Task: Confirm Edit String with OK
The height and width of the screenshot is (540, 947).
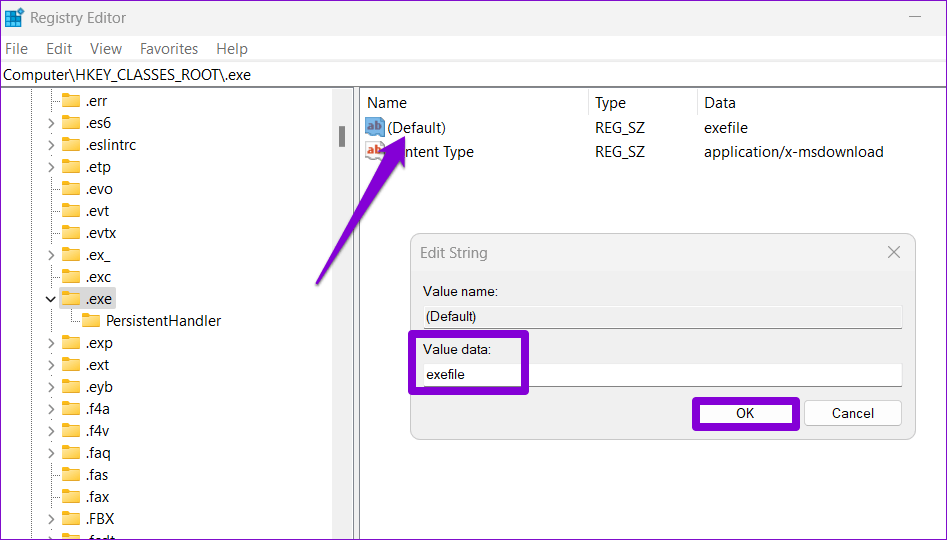Action: (x=745, y=414)
